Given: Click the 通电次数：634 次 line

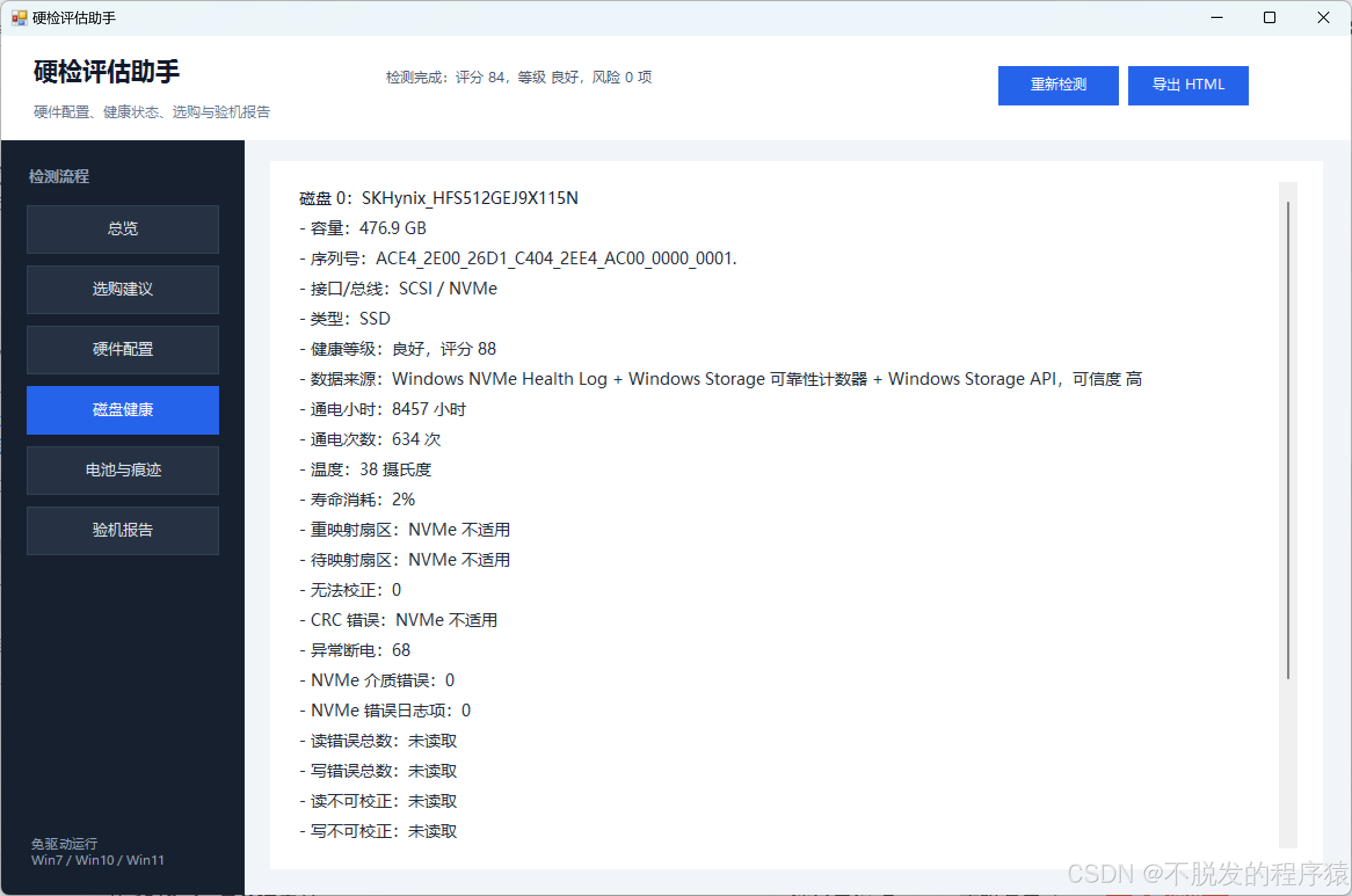Looking at the screenshot, I should point(370,439).
